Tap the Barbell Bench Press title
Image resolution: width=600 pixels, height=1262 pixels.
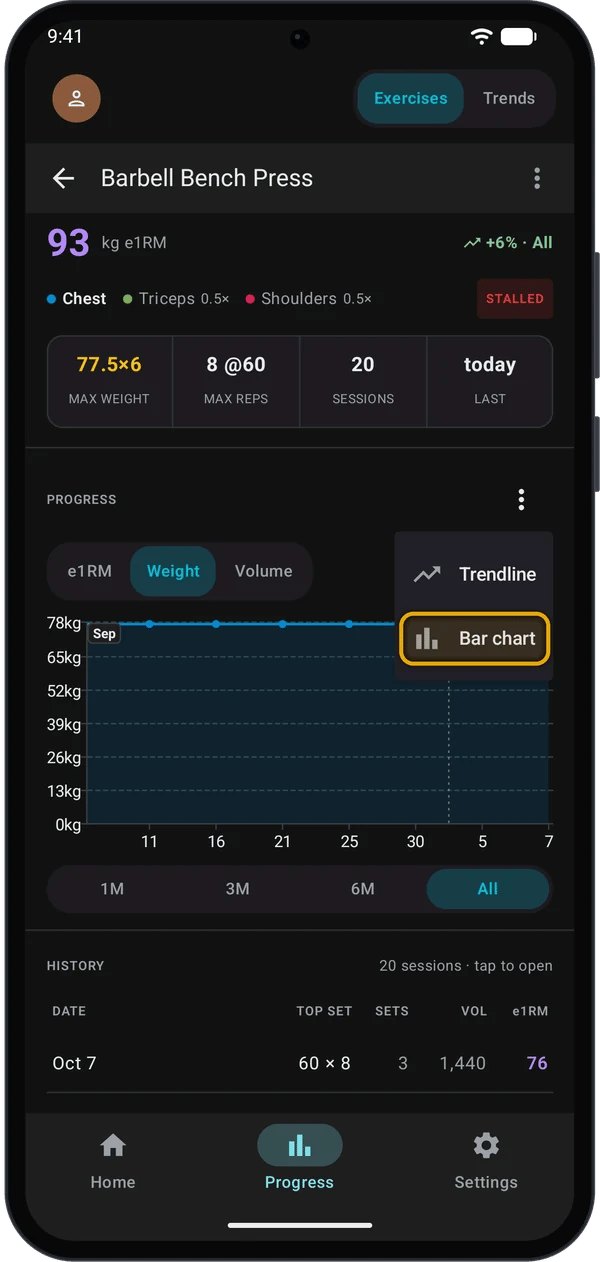[207, 178]
